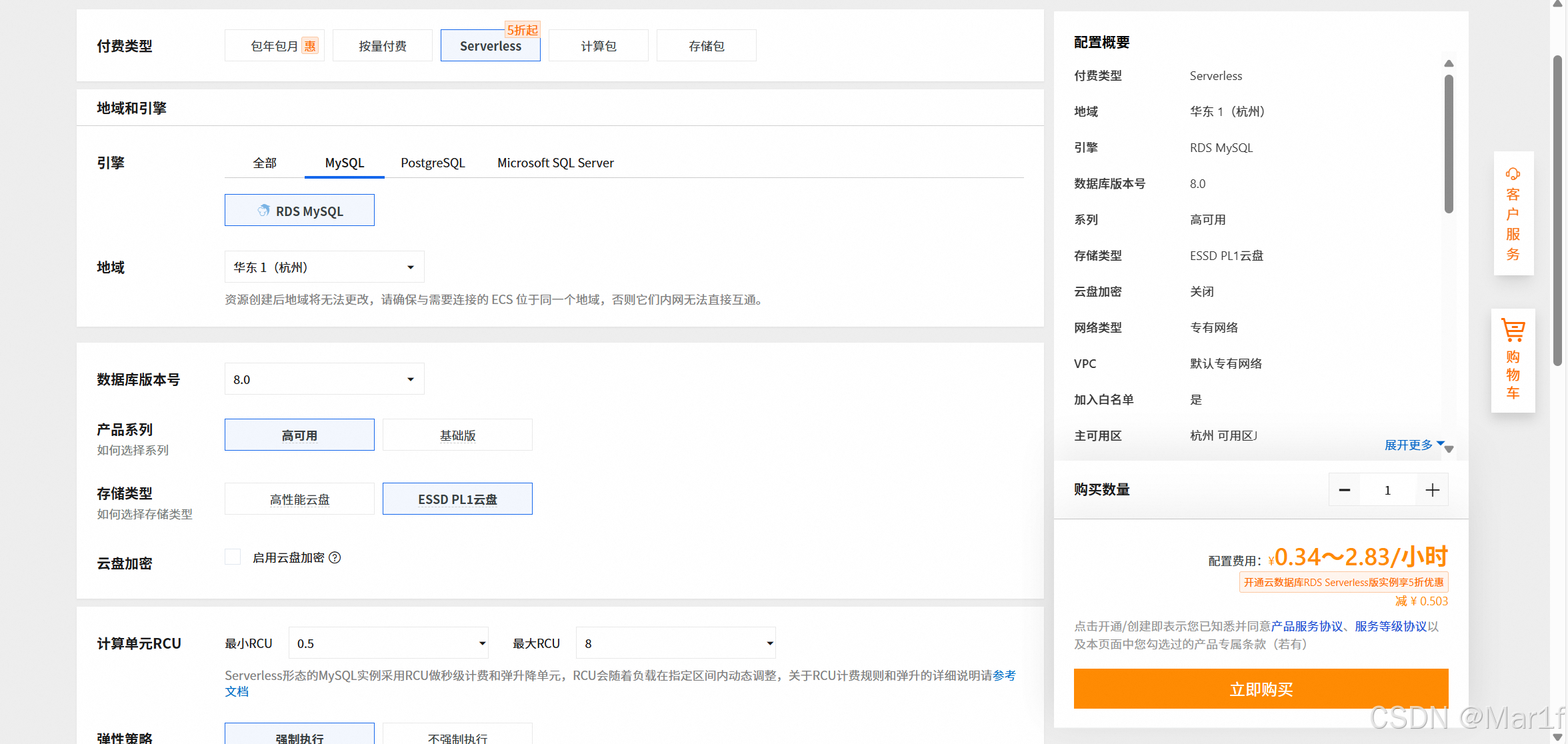Select the 存储包 billing type
1568x744 pixels.
coord(707,46)
